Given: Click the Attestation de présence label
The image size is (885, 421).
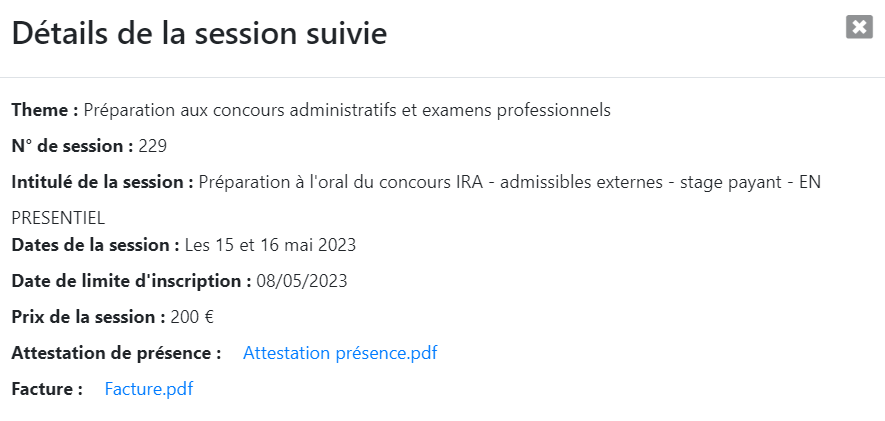Looking at the screenshot, I should click(116, 353).
